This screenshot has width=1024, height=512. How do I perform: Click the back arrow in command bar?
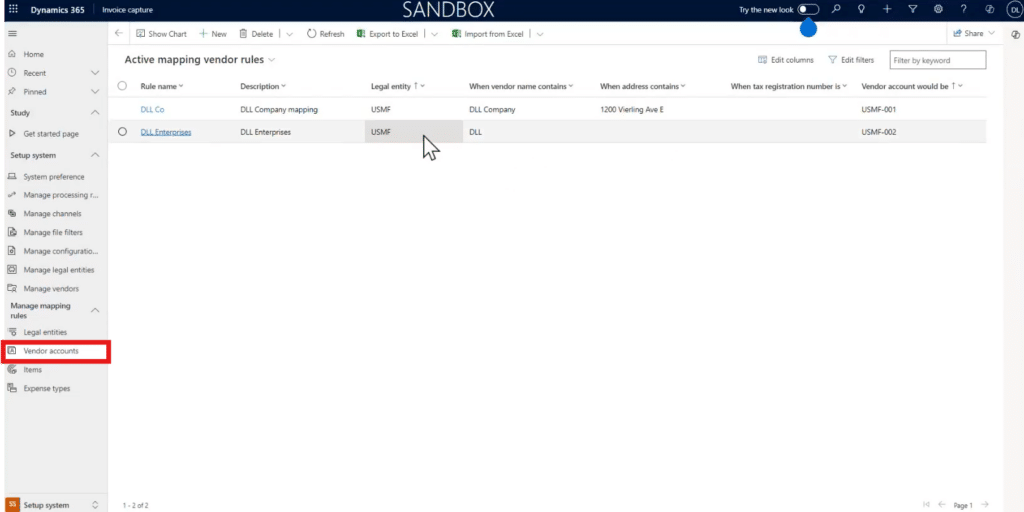pos(118,33)
